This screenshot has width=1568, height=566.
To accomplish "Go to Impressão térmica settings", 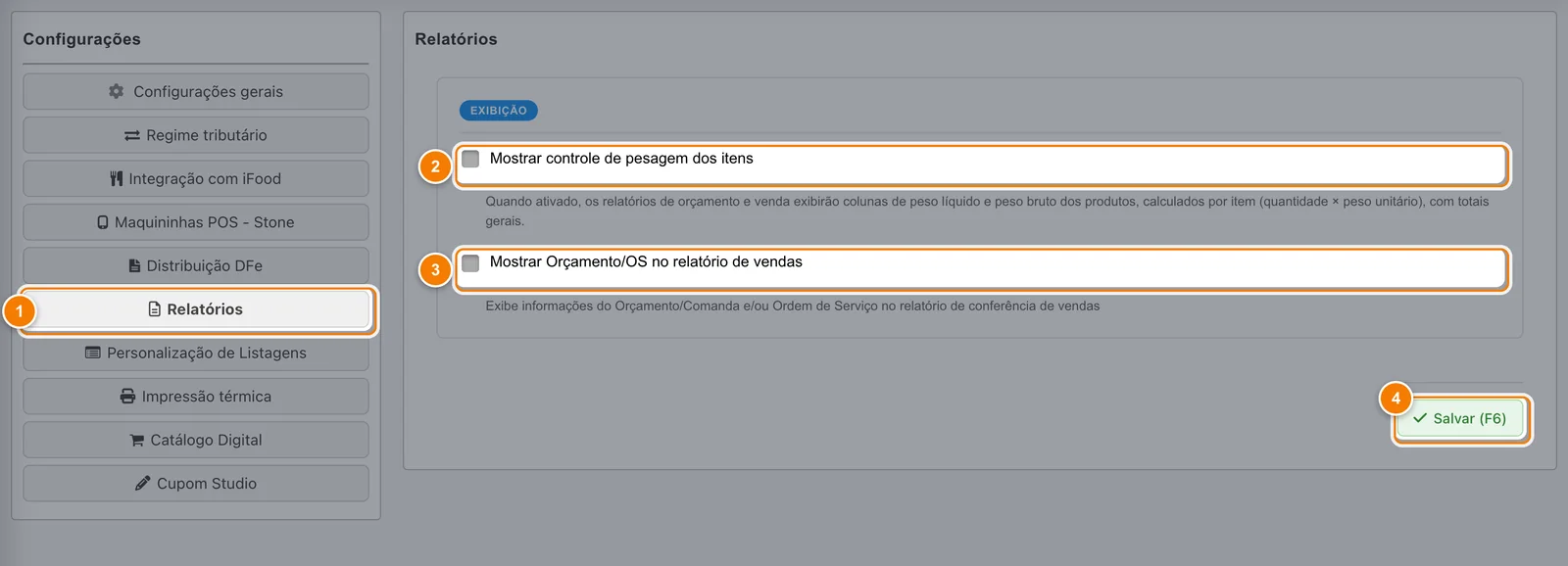I will (196, 397).
